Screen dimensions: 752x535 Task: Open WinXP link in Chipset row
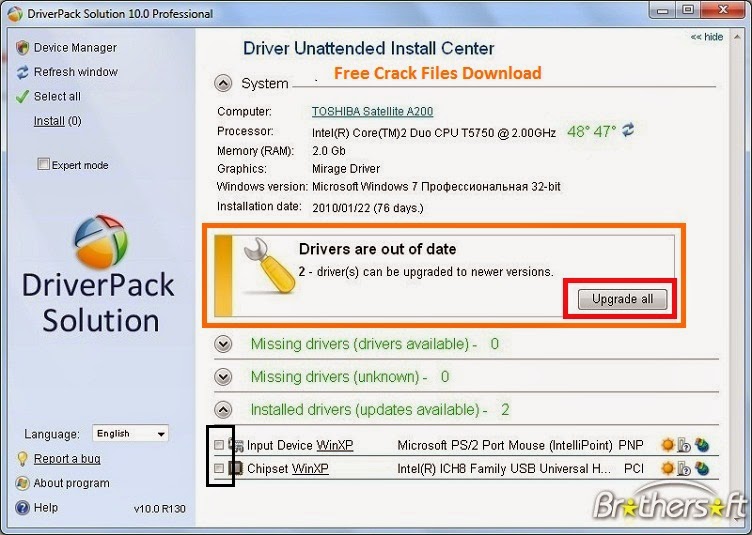click(310, 468)
